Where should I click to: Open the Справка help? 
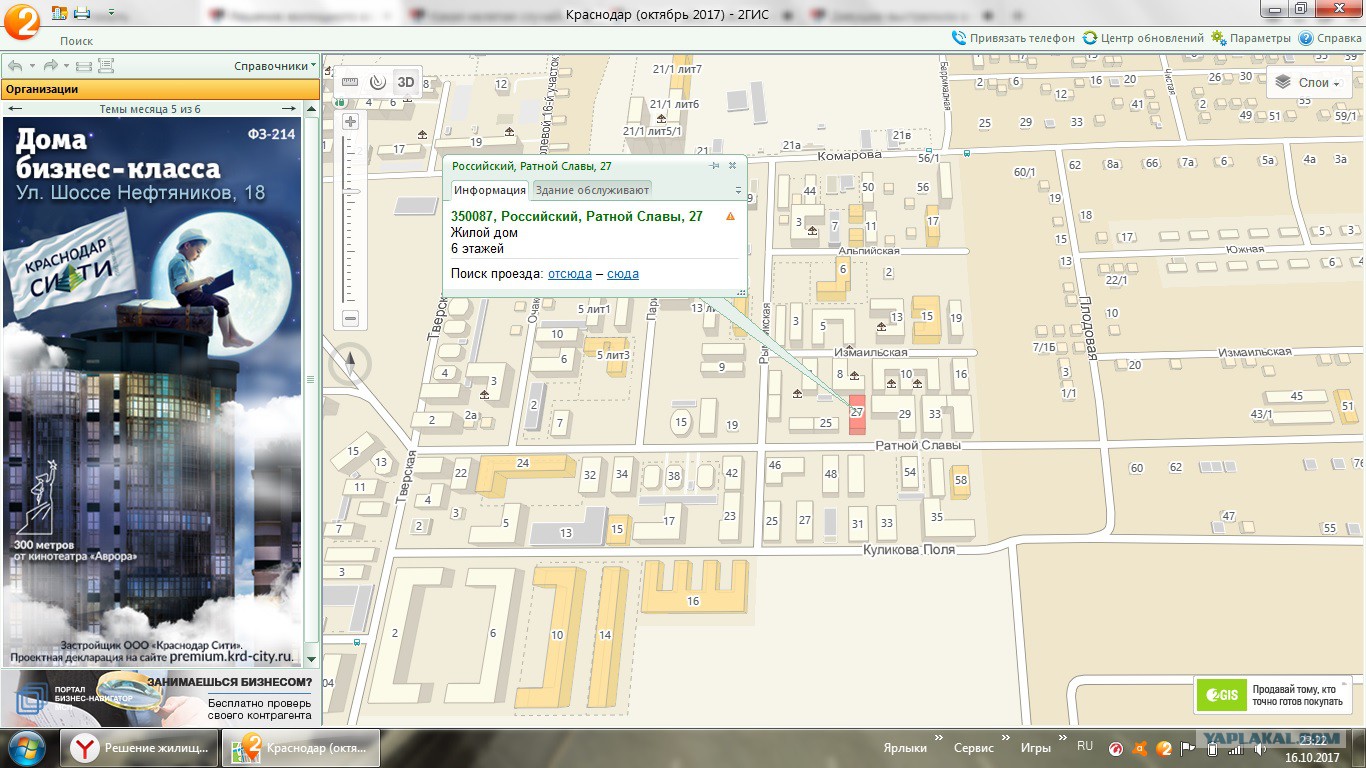(x=1330, y=38)
